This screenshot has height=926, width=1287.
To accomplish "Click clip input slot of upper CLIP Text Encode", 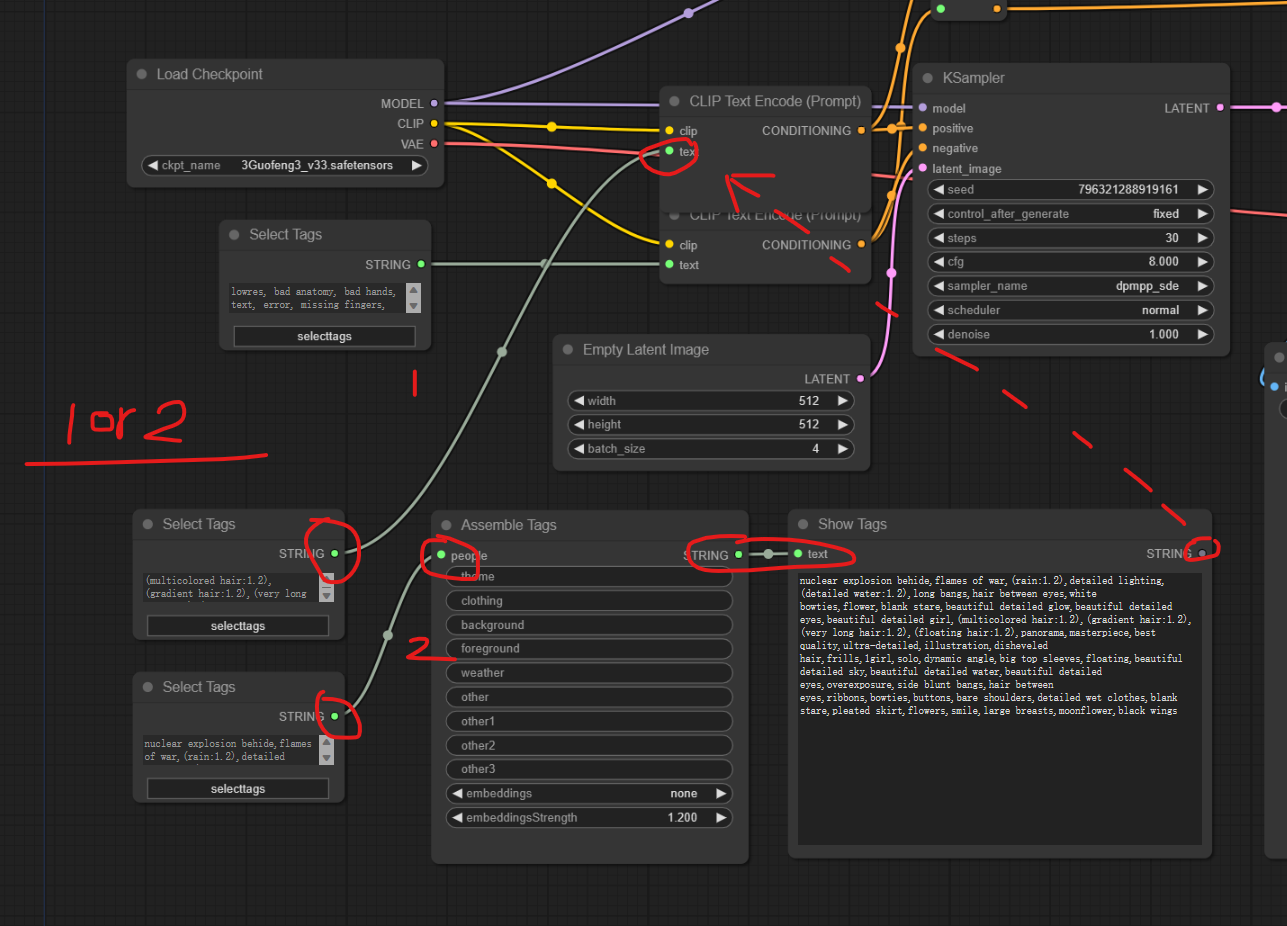I will (x=669, y=131).
